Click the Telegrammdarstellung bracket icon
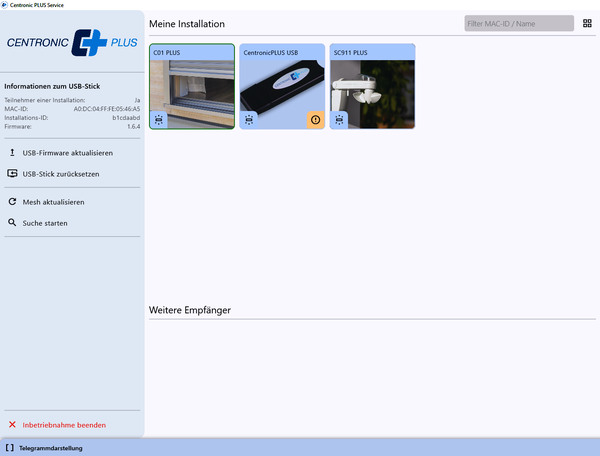This screenshot has height=456, width=600. pyautogui.click(x=10, y=448)
